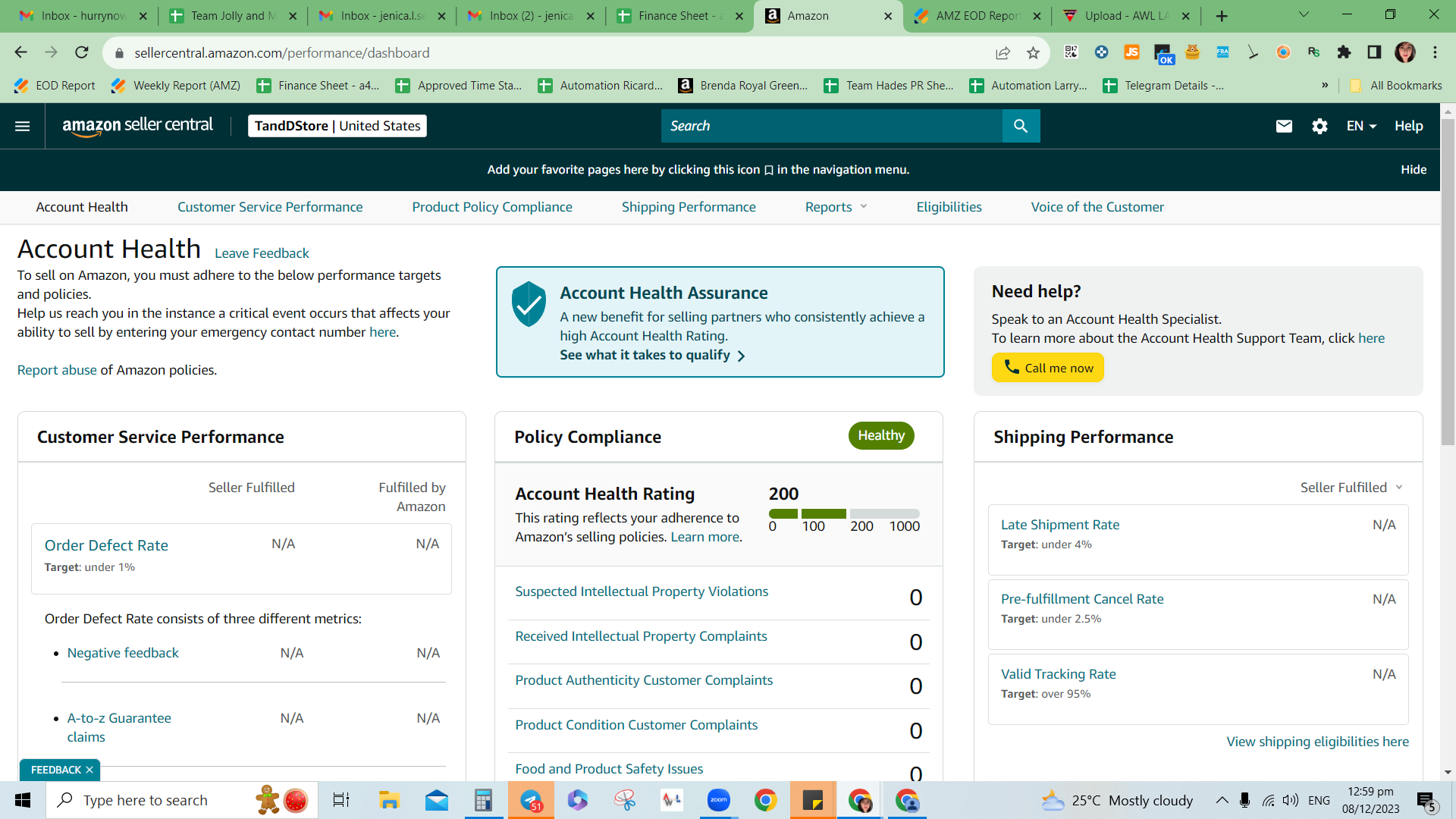Viewport: 1456px width, 819px height.
Task: Open the Late Shipment Rate link
Action: pos(1059,525)
